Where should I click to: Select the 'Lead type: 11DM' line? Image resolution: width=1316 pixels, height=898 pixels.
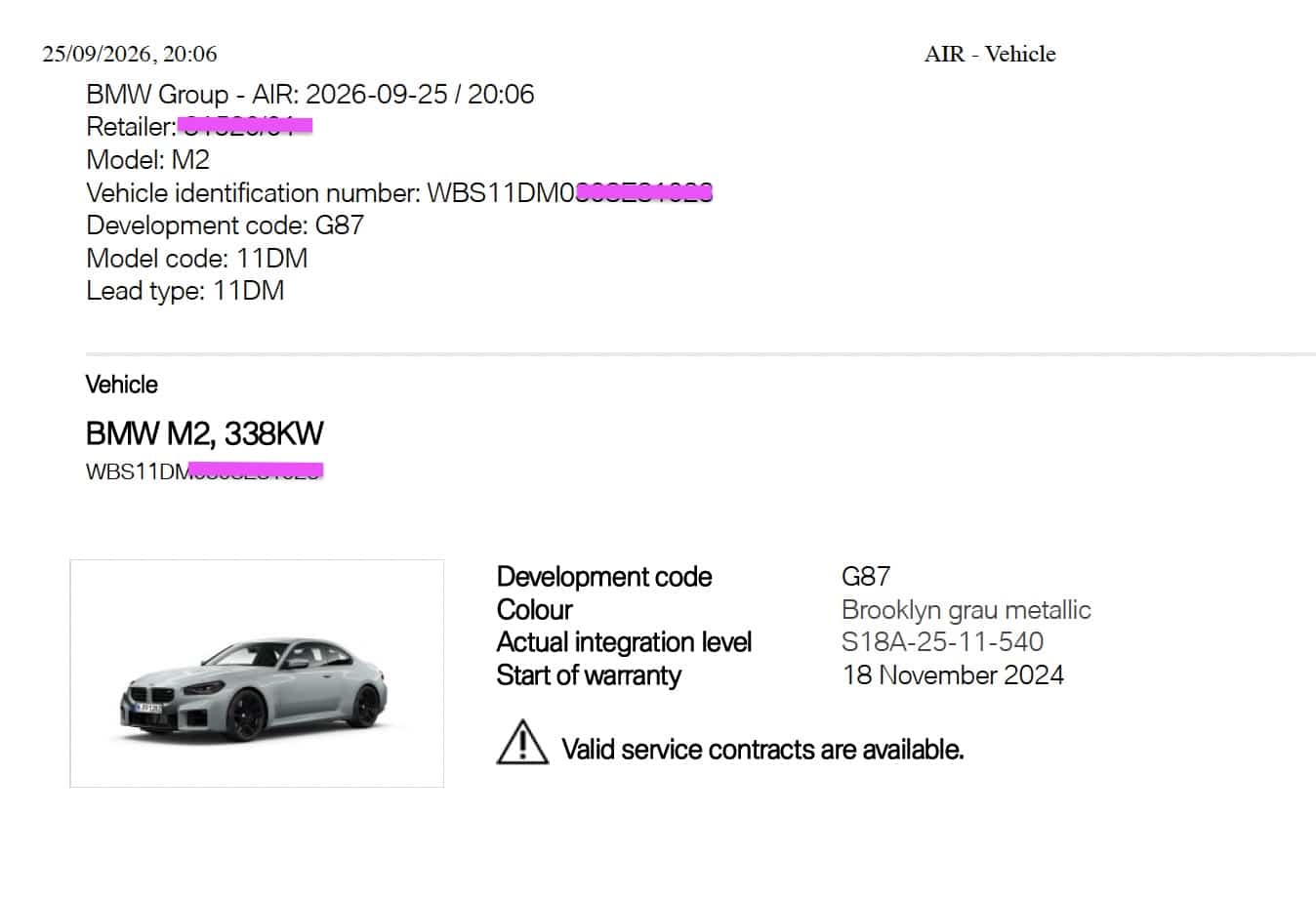pos(185,291)
